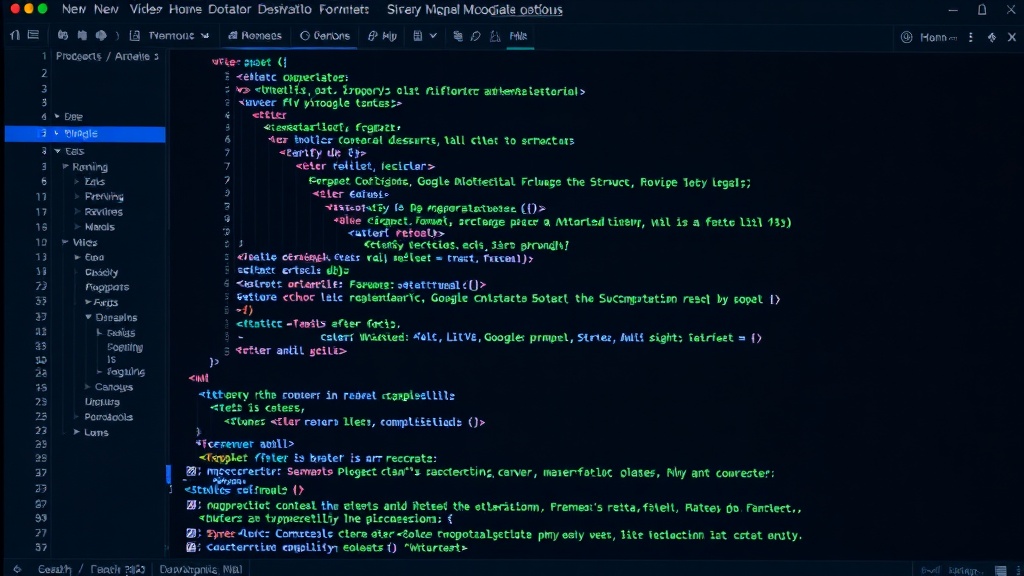Click the circular user icon beside Honn
Screen dimensions: 1024x576
(906, 37)
